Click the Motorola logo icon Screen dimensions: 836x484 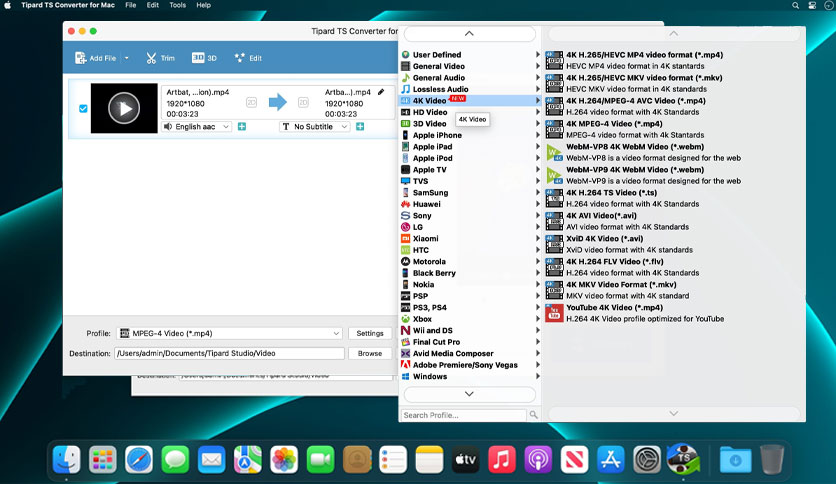coord(405,261)
